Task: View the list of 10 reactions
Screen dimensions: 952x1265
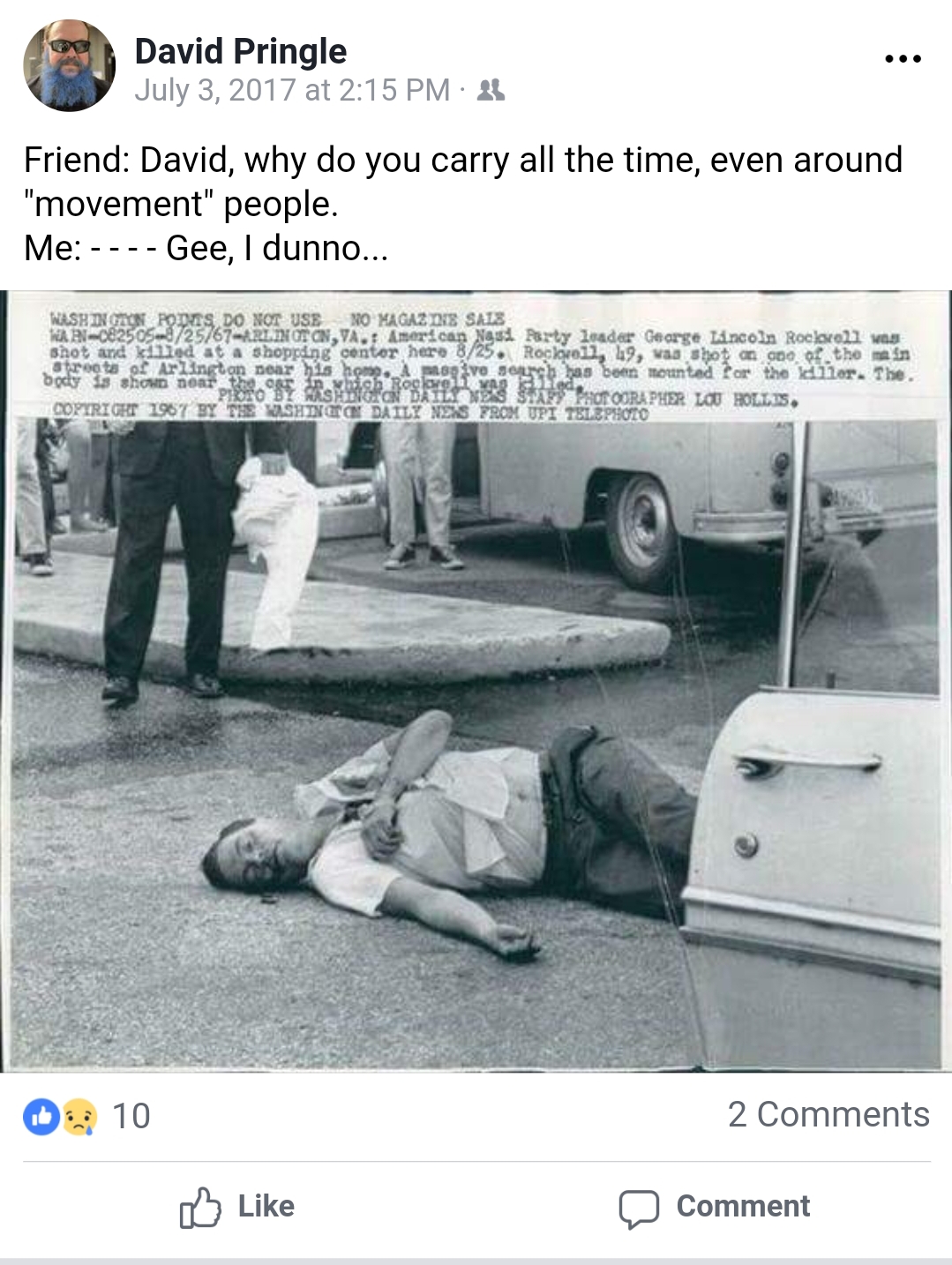Action: [x=131, y=1116]
